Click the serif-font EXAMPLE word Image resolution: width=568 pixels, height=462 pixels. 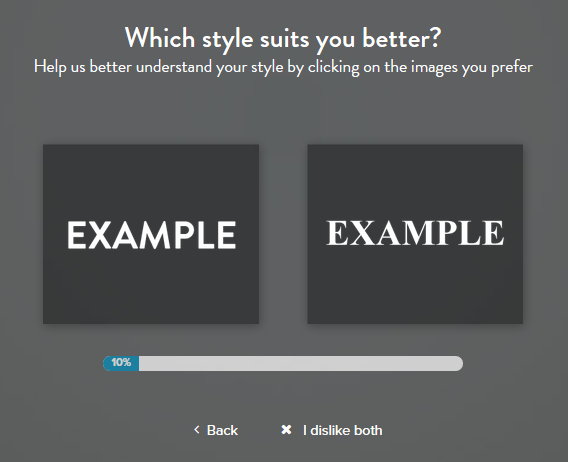tap(415, 233)
